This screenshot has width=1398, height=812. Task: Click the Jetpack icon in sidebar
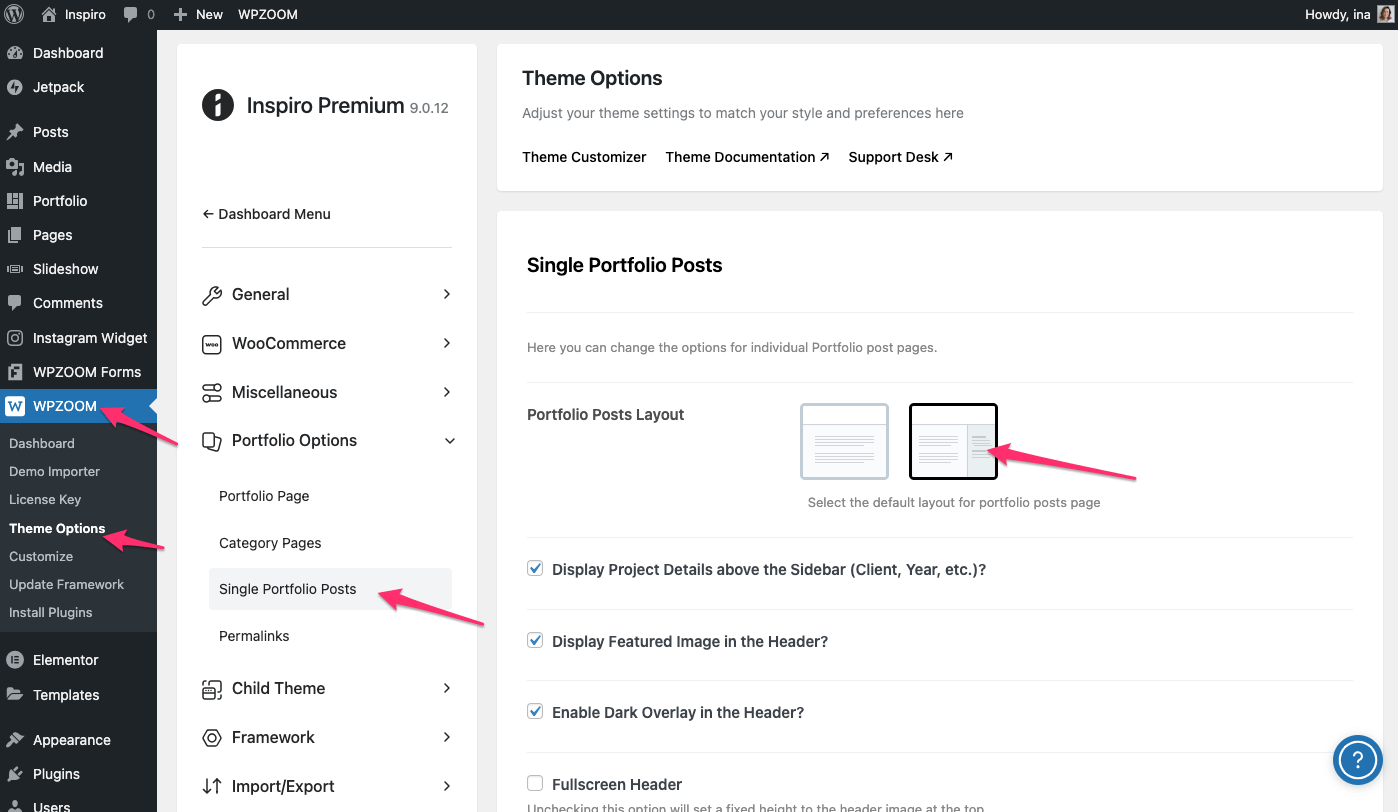(x=15, y=87)
